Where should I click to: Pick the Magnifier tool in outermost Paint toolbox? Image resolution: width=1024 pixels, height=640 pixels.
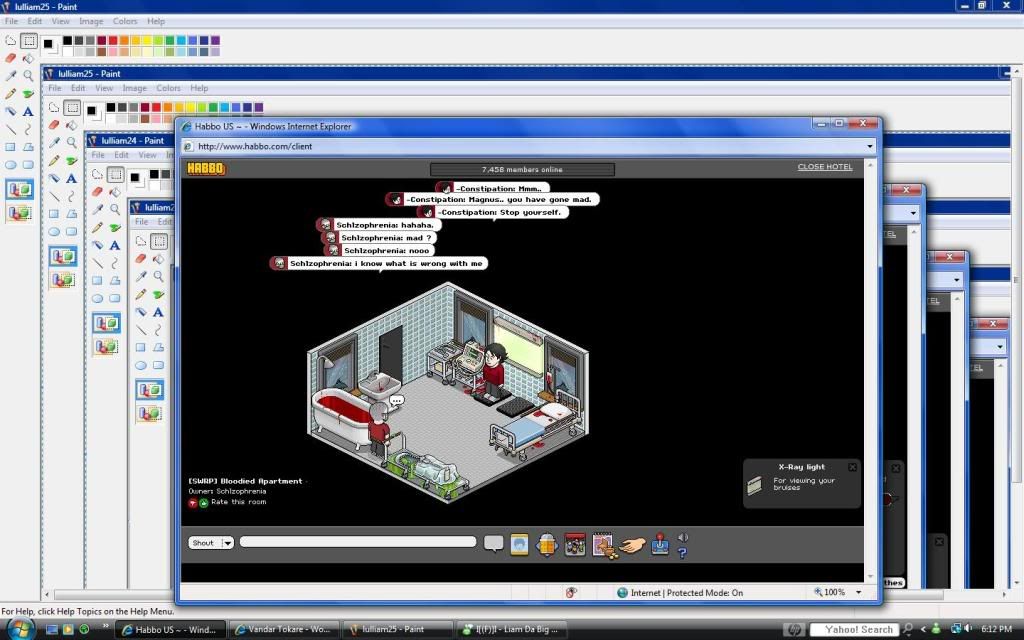pyautogui.click(x=28, y=75)
